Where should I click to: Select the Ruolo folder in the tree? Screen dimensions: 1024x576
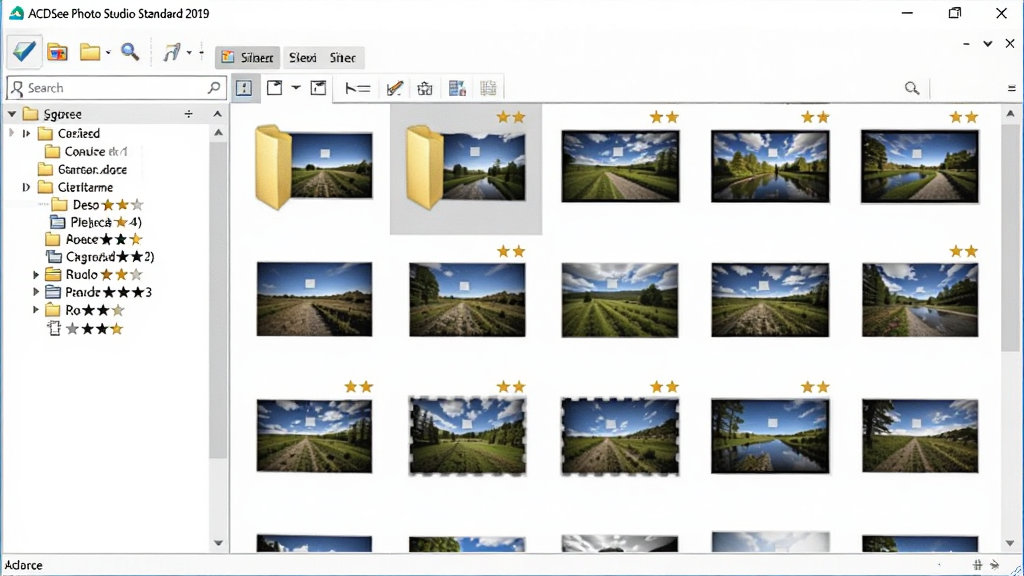click(x=93, y=275)
